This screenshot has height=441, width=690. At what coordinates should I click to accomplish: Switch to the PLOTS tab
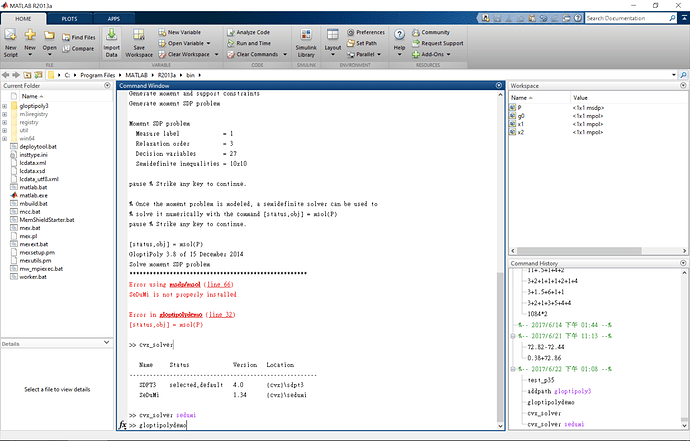[x=70, y=18]
